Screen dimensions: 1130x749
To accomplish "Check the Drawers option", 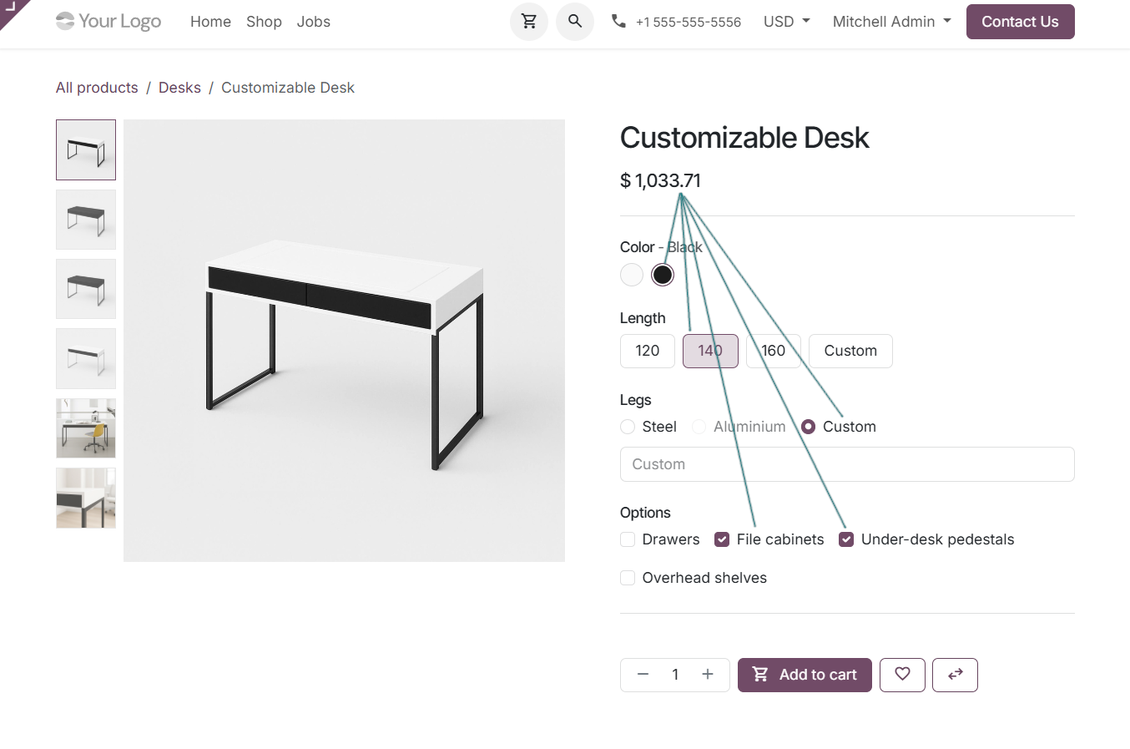I will (x=628, y=539).
